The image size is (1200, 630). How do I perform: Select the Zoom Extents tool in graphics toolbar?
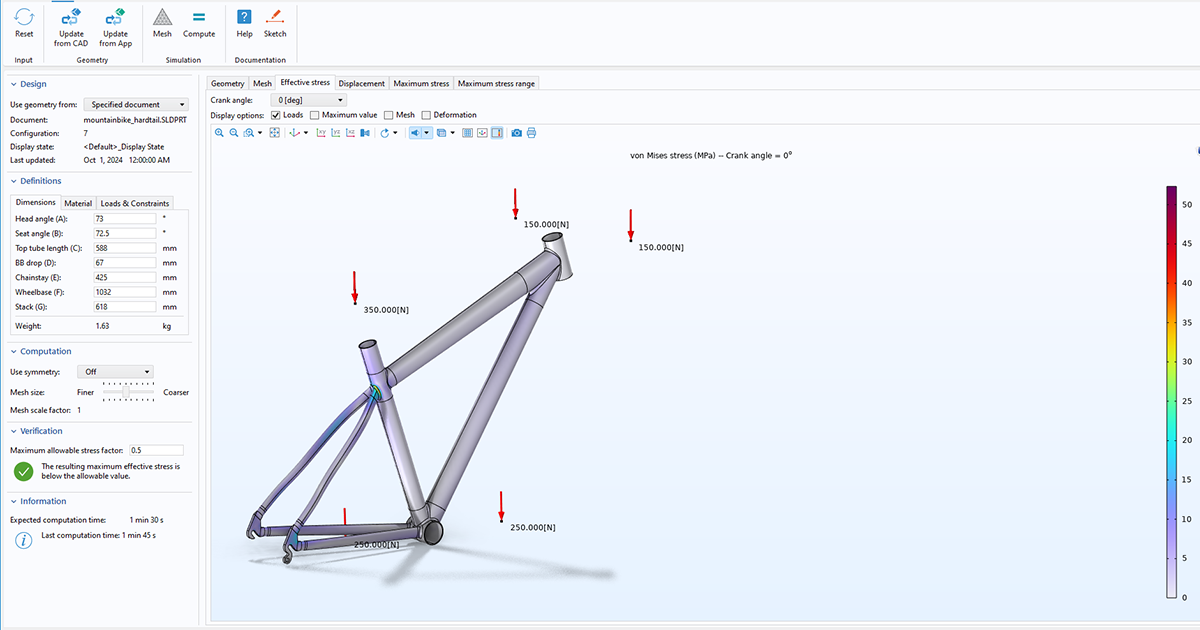click(x=274, y=132)
